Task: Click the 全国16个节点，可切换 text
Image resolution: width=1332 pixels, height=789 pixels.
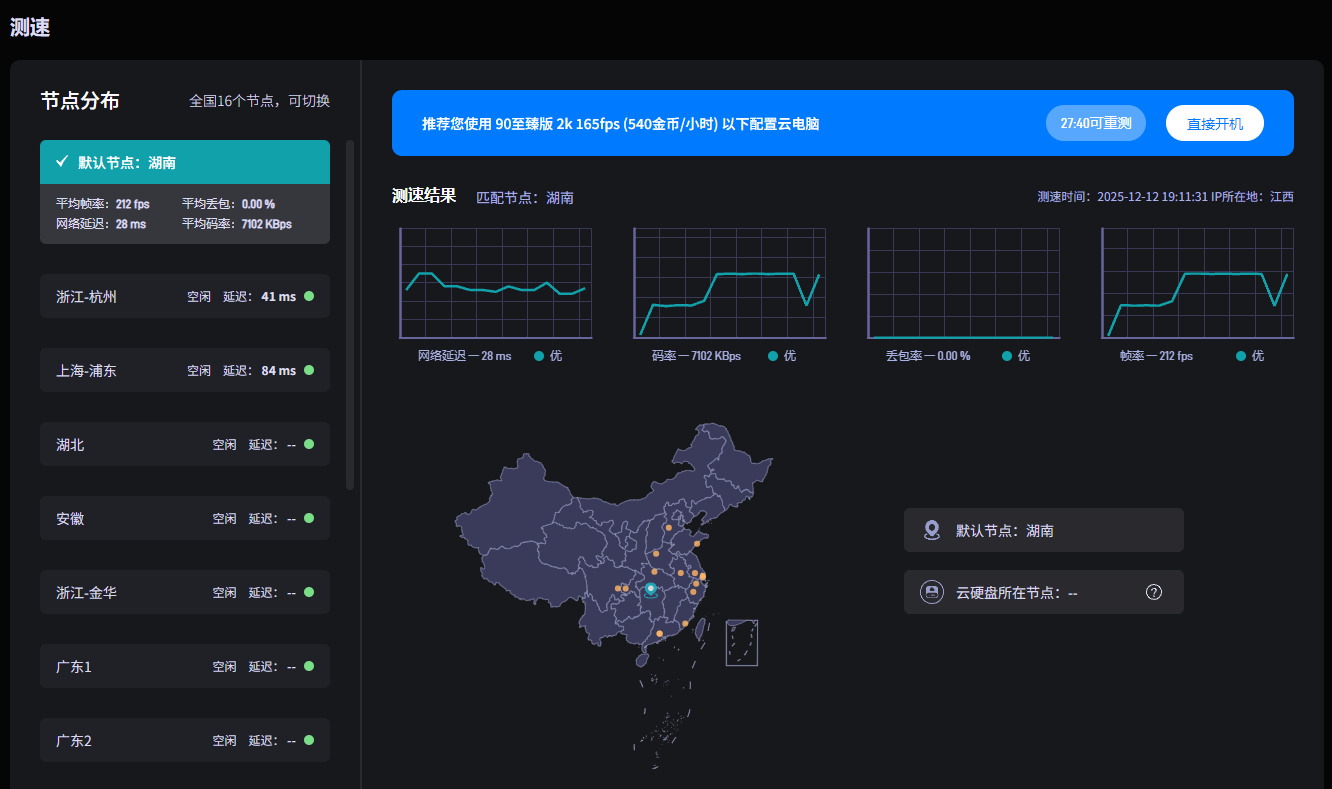Action: 260,101
